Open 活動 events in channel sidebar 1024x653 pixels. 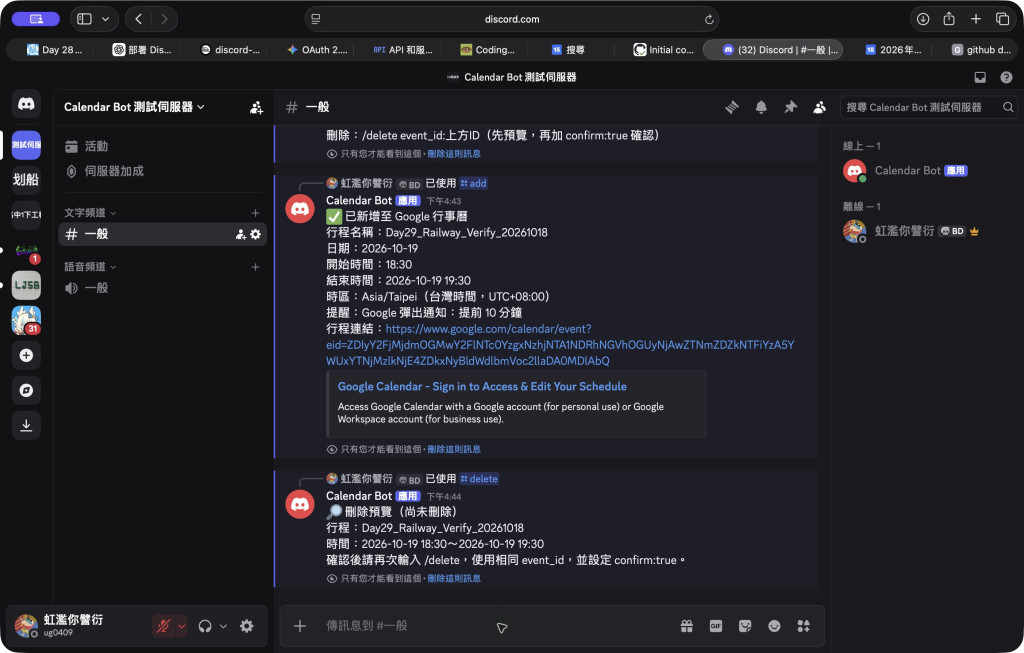pos(163,146)
